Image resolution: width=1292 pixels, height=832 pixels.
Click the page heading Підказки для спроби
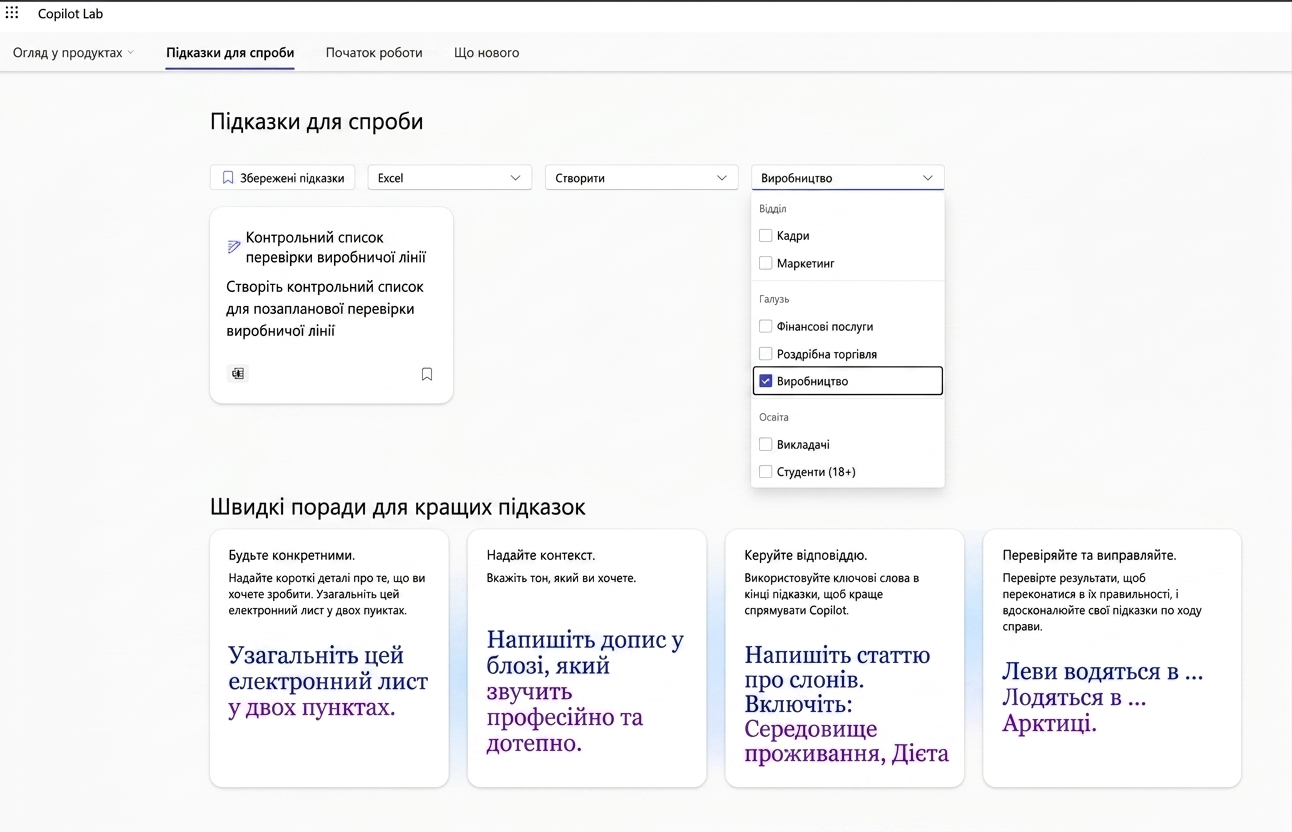click(317, 122)
